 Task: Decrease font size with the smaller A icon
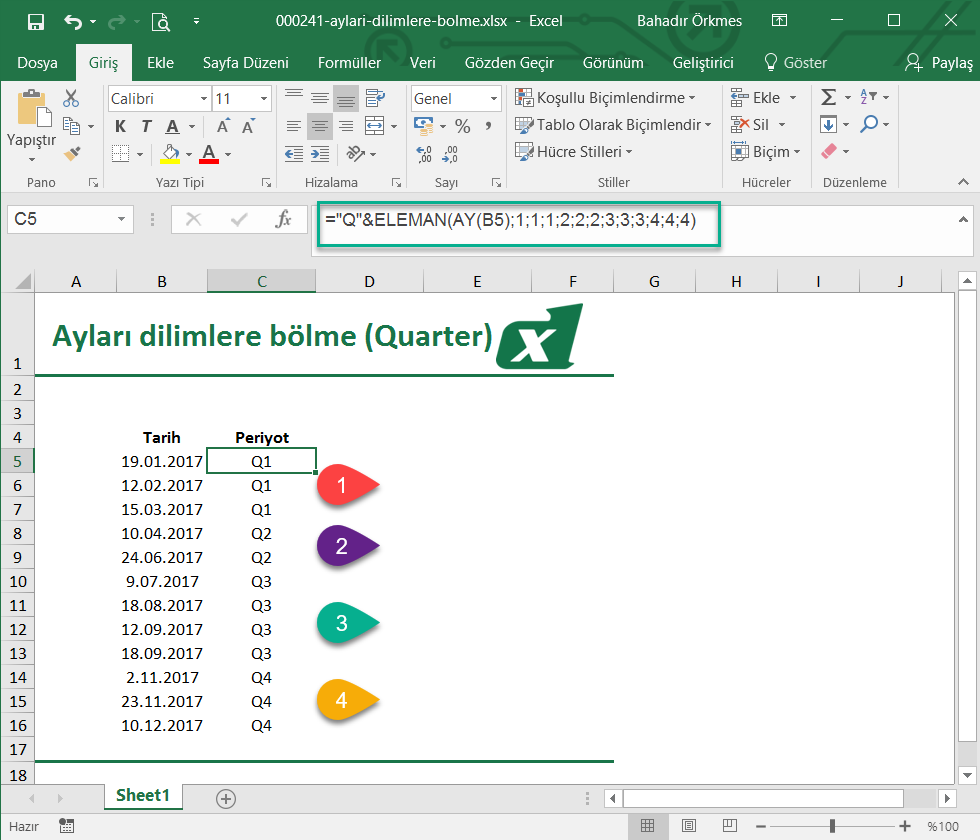click(249, 126)
